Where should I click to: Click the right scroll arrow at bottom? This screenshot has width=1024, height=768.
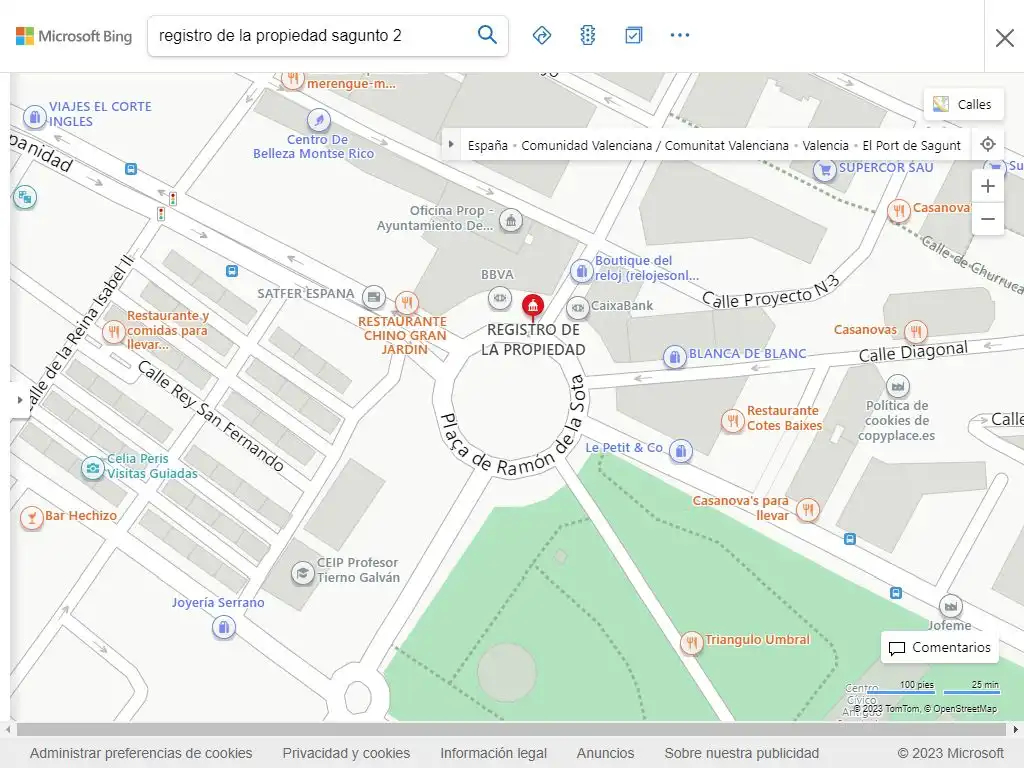point(1016,729)
